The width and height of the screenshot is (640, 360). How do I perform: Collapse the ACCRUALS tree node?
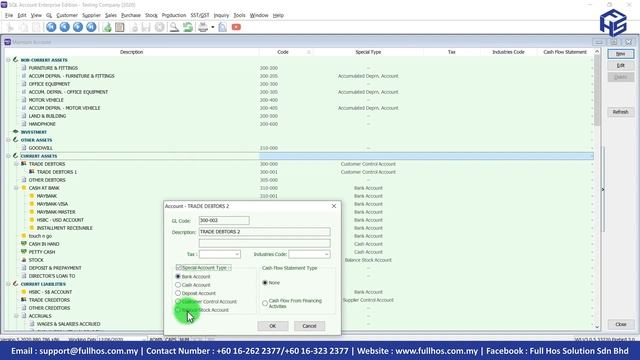pos(16,316)
